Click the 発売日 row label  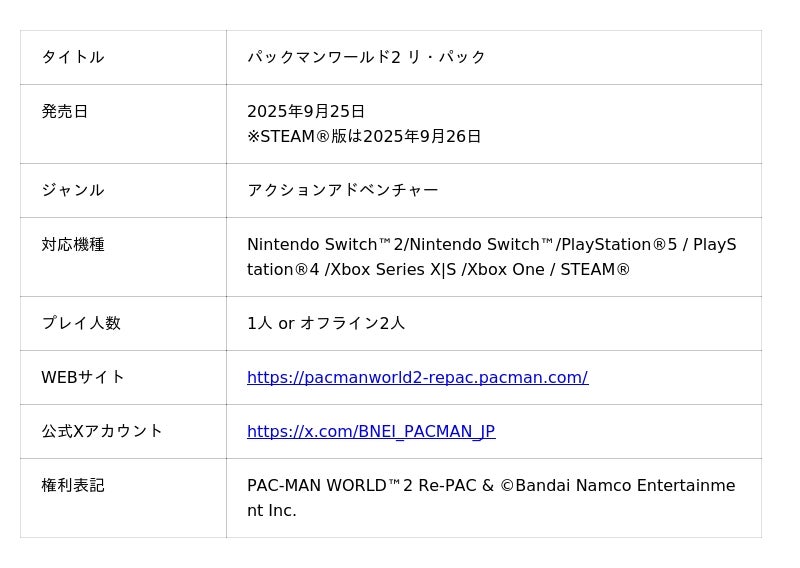point(65,111)
